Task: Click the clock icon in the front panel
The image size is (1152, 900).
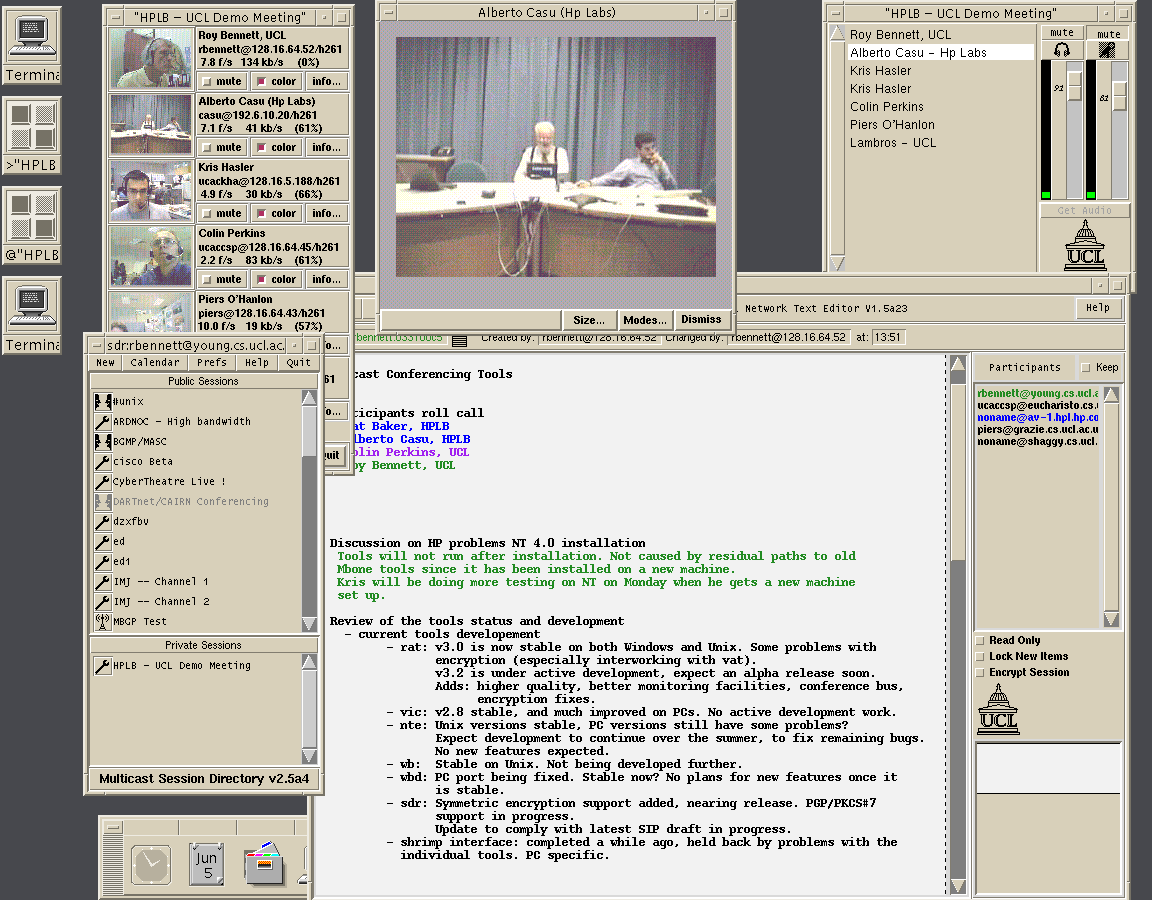Action: tap(151, 864)
